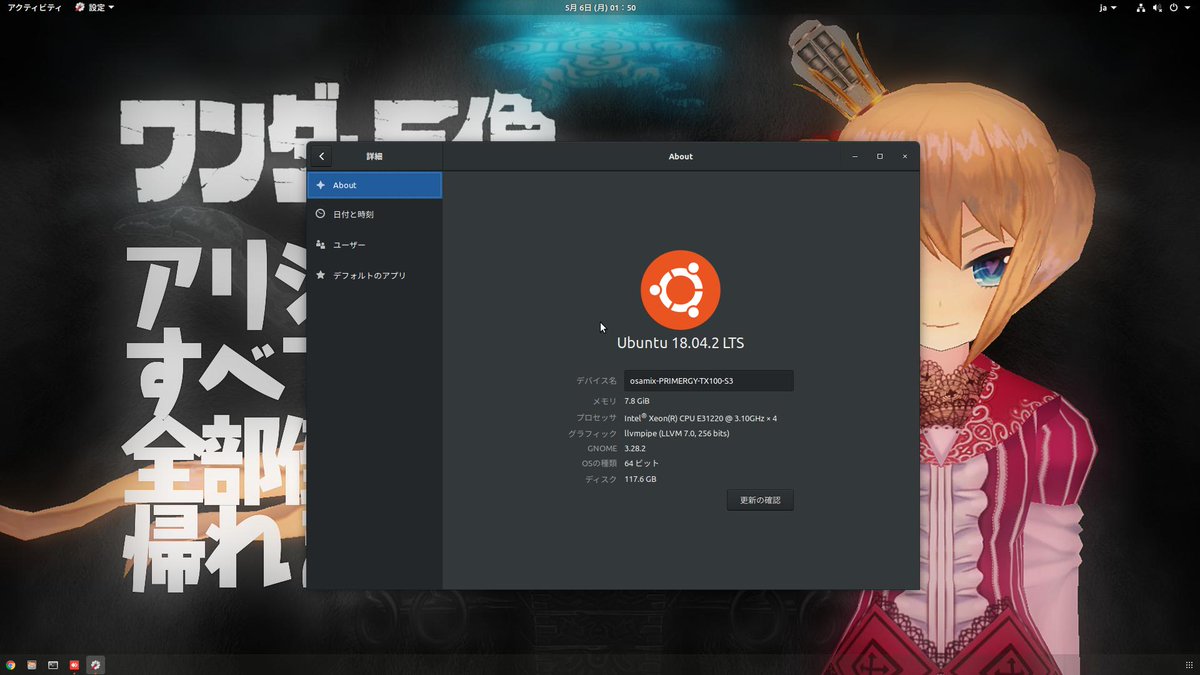Viewport: 1200px width, 675px height.
Task: Launch Chrome from the taskbar
Action: [x=10, y=665]
